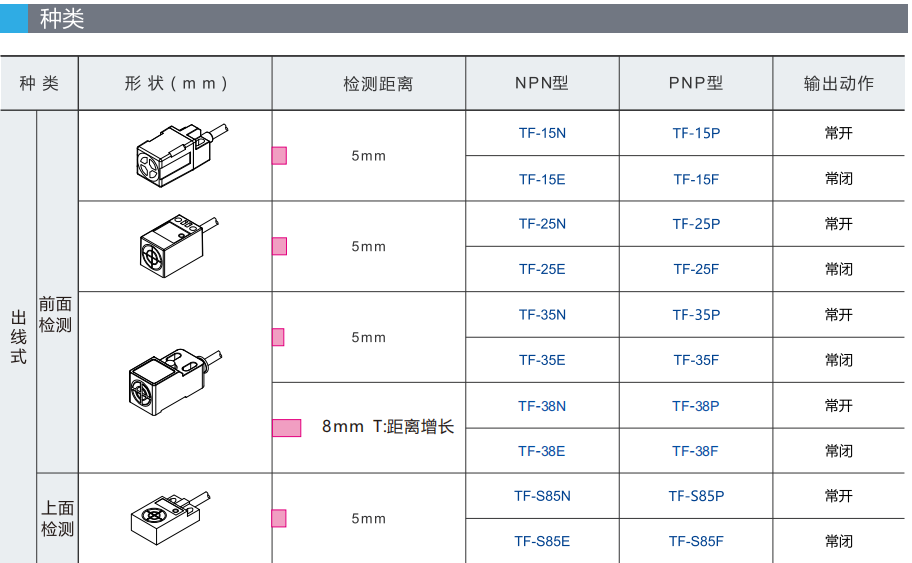912x563 pixels.
Task: Open the TF-S85F model link
Action: click(x=696, y=541)
